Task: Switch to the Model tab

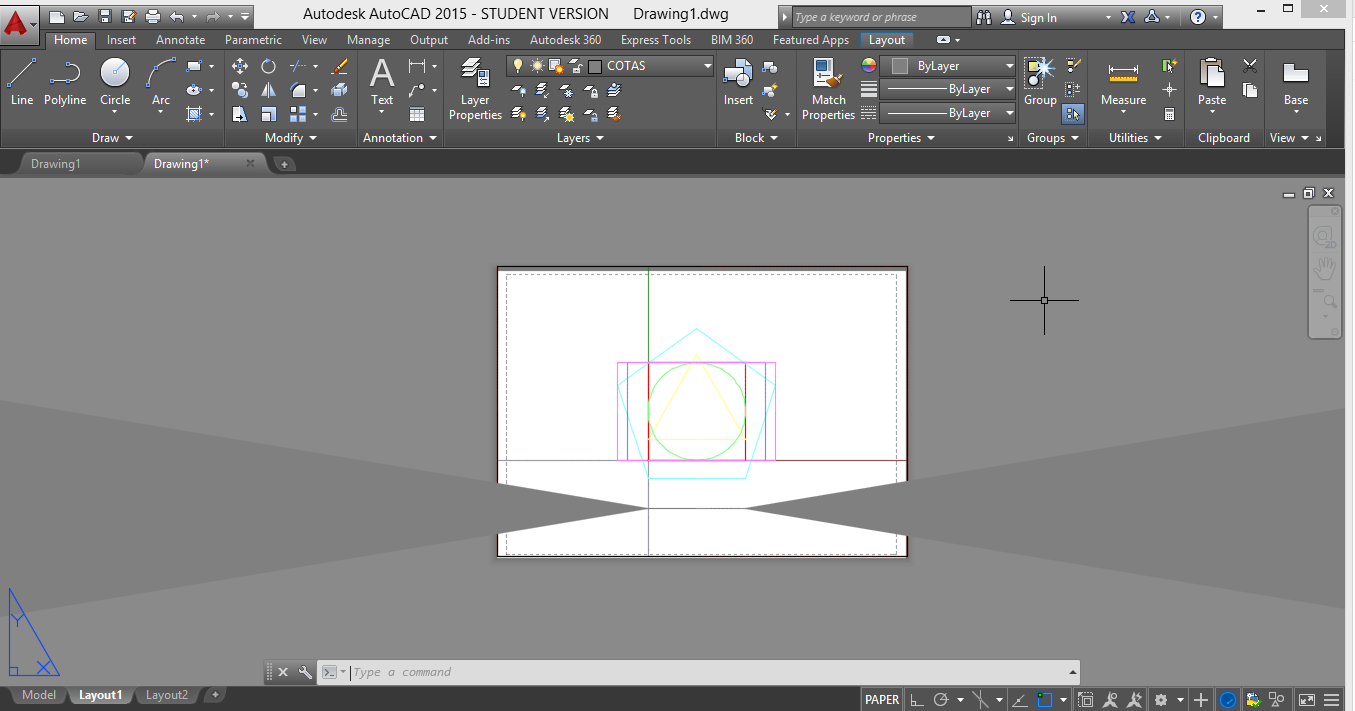Action: (x=39, y=695)
